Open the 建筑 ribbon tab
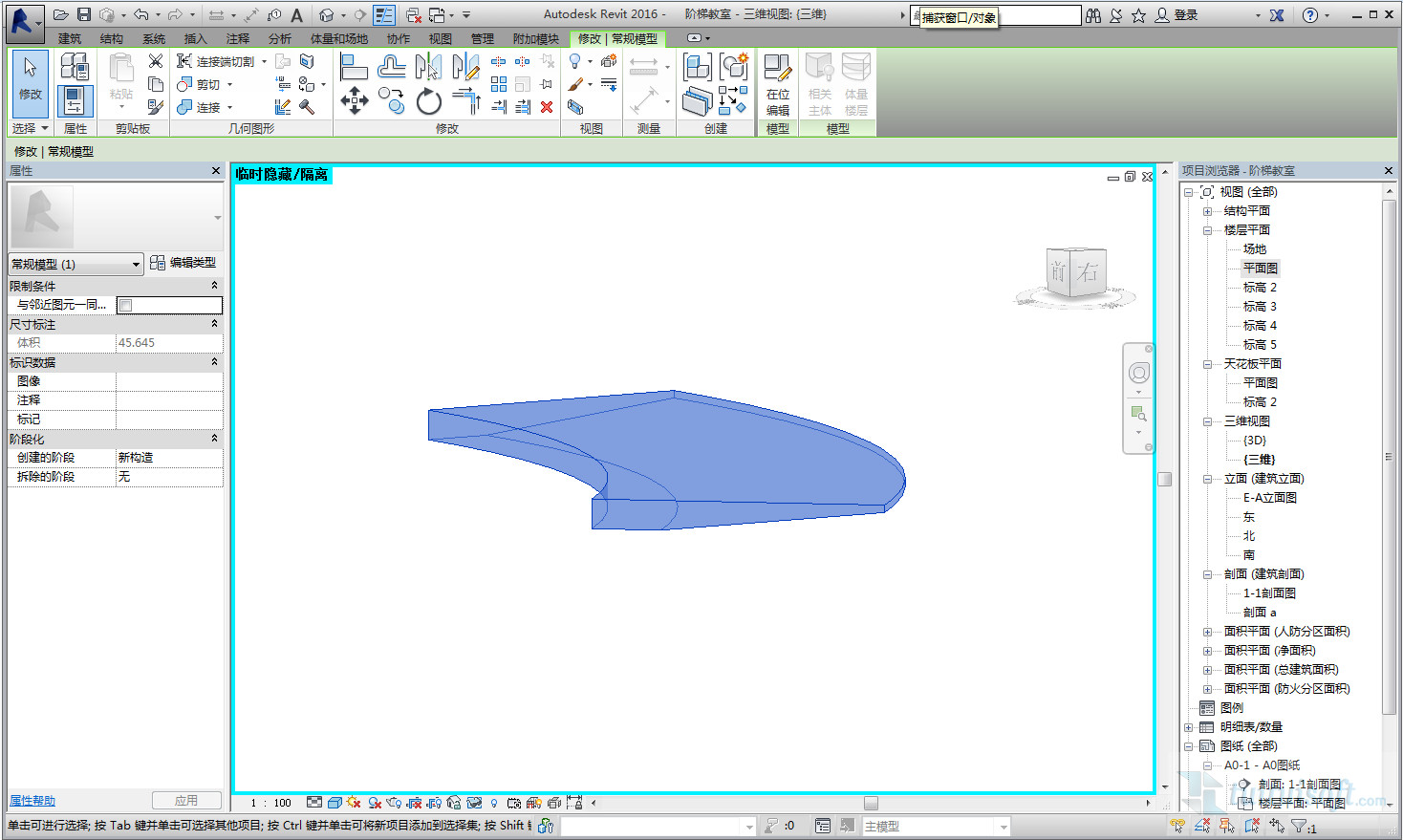1403x840 pixels. pyautogui.click(x=70, y=38)
